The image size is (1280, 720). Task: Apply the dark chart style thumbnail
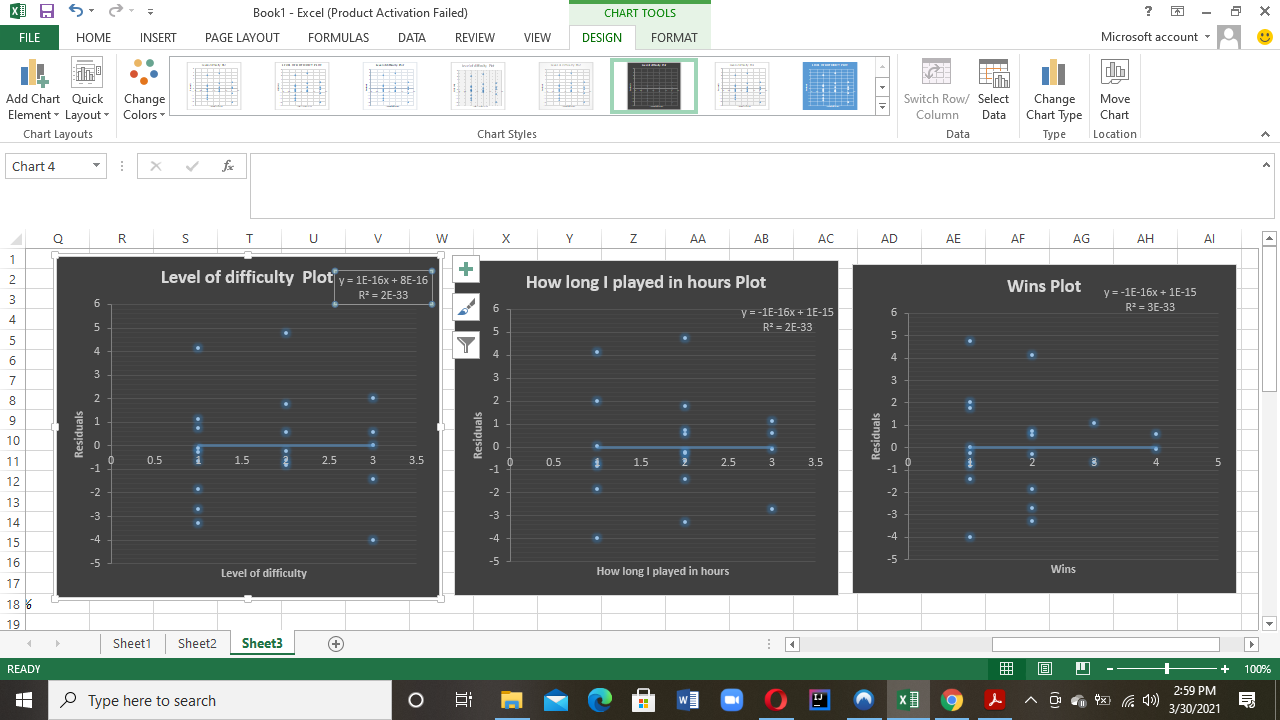coord(654,86)
